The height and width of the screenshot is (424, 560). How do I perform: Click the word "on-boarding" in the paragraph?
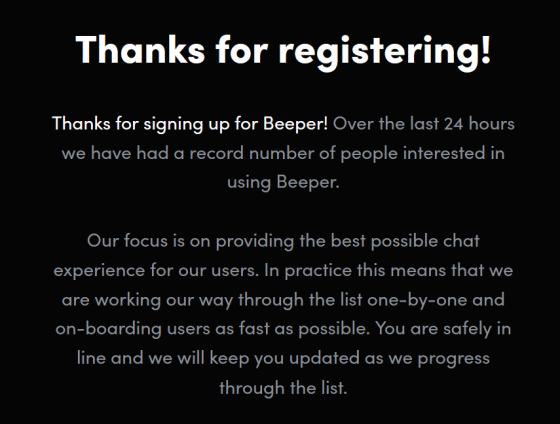click(x=109, y=329)
